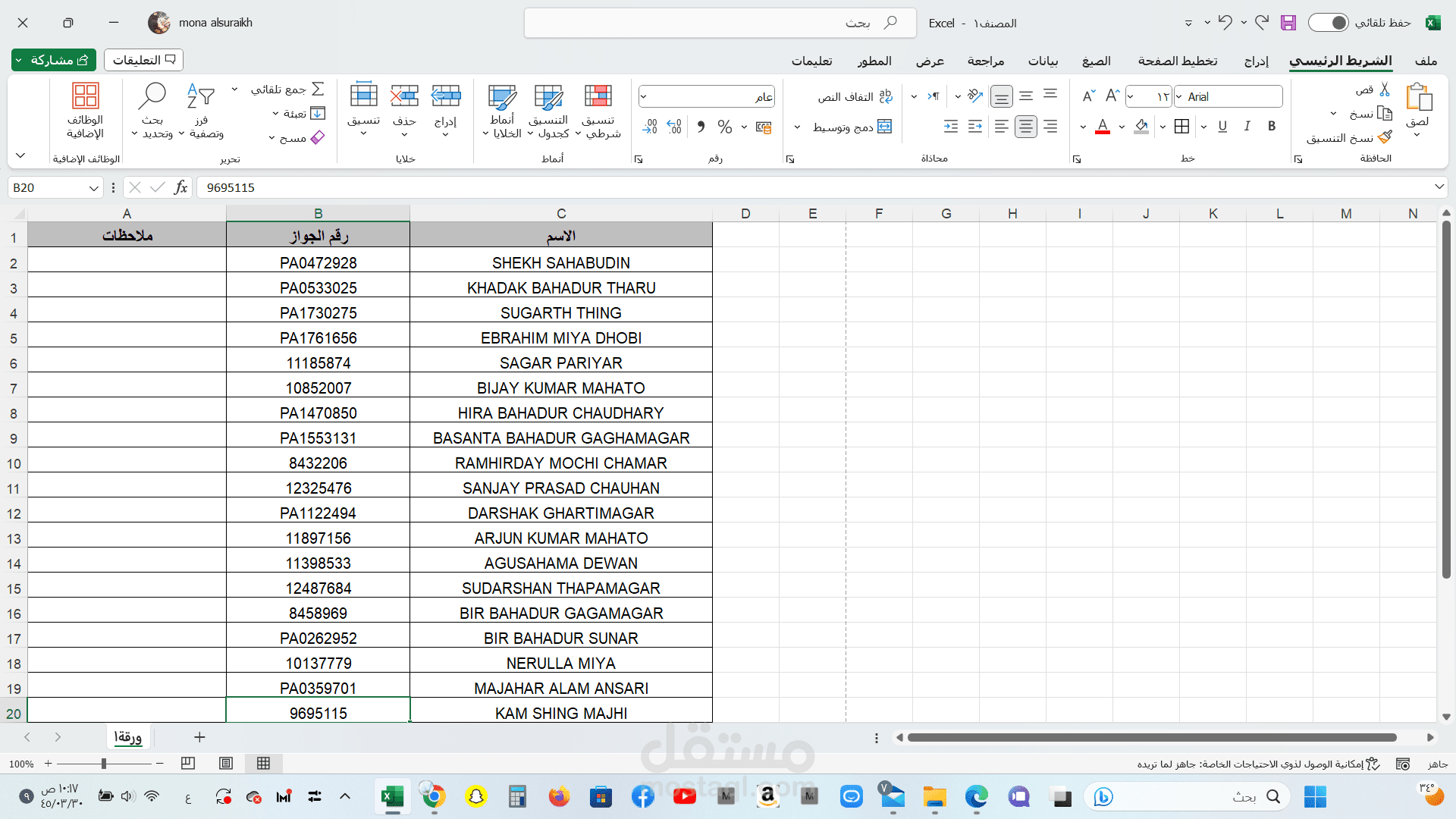Open Conditional Formatting icon
This screenshot has width=1456, height=819.
pyautogui.click(x=598, y=96)
